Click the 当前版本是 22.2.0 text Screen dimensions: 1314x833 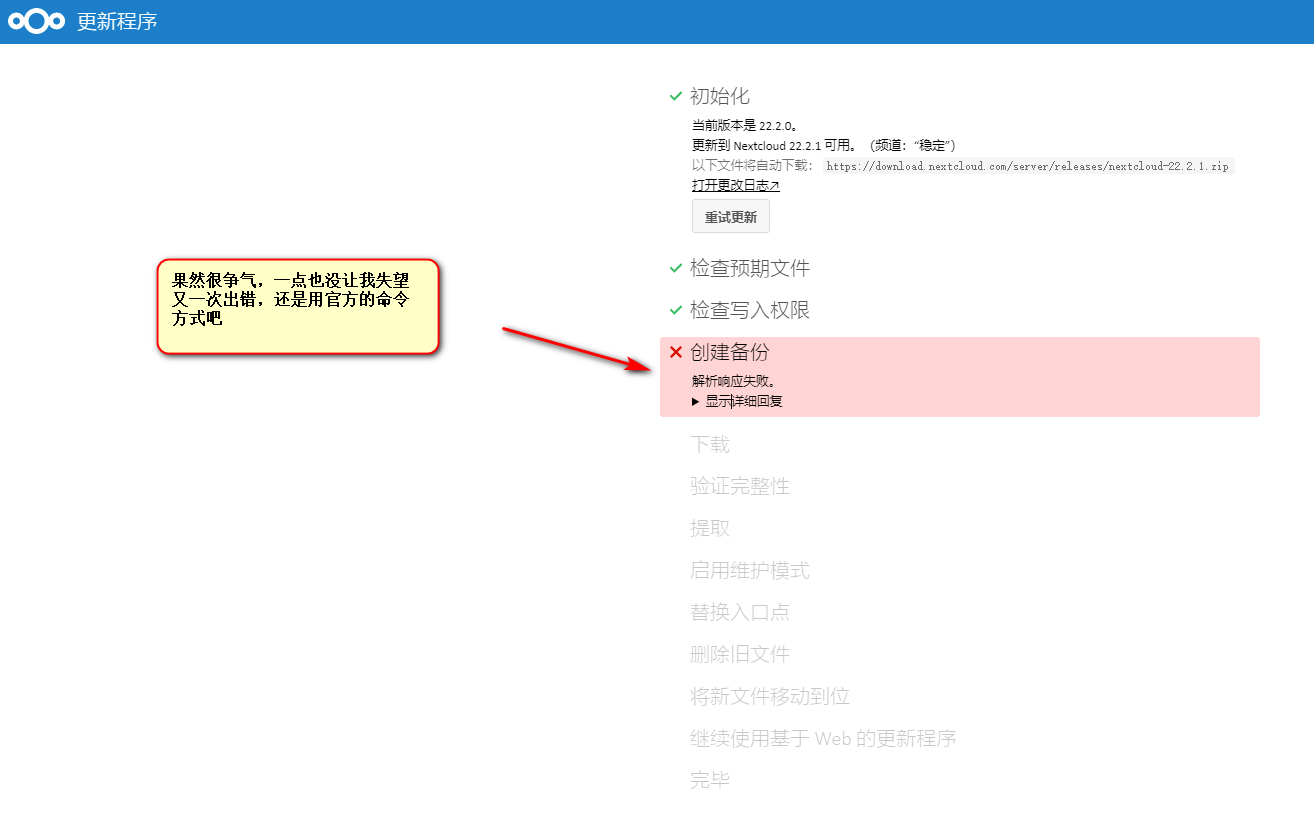tap(745, 126)
